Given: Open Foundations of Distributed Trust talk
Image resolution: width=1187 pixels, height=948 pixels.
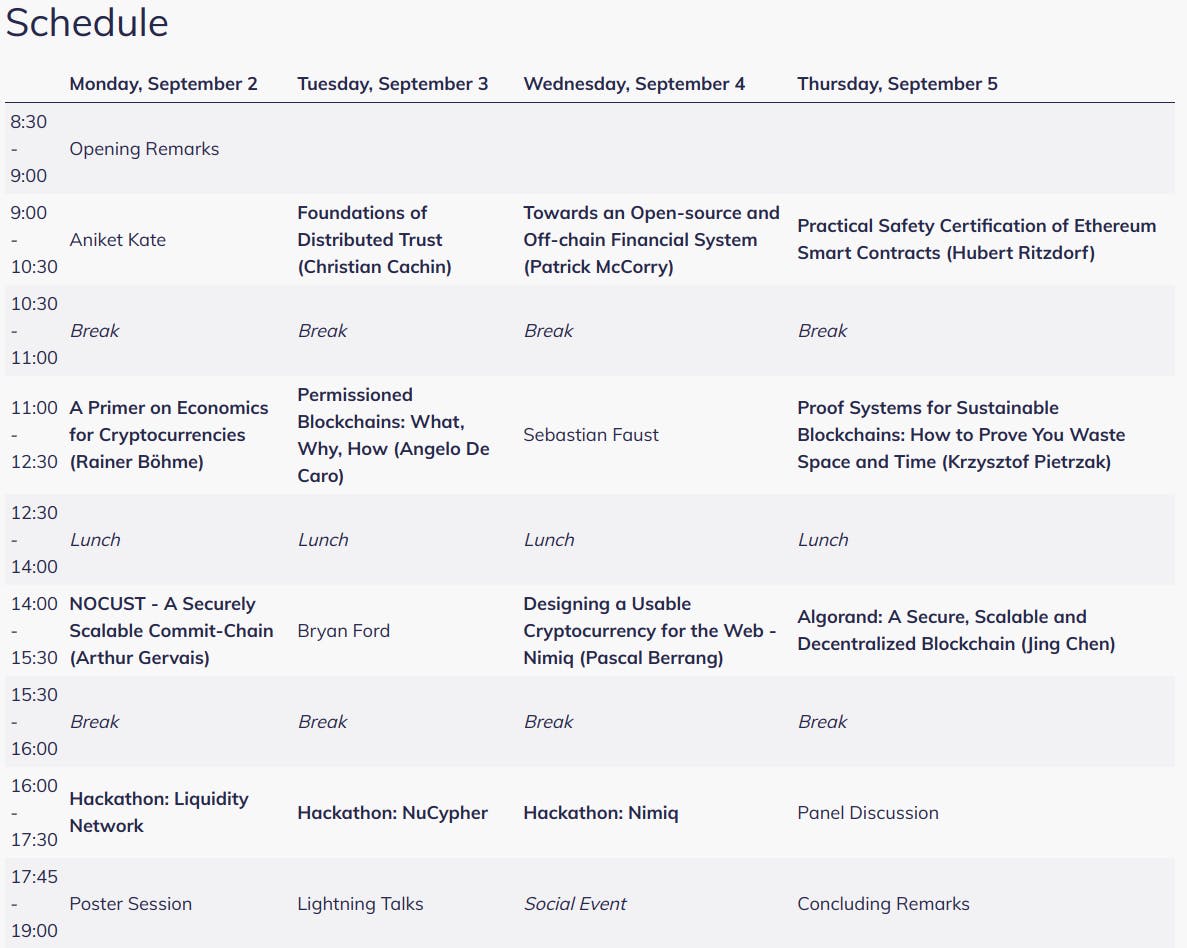Looking at the screenshot, I should [374, 239].
